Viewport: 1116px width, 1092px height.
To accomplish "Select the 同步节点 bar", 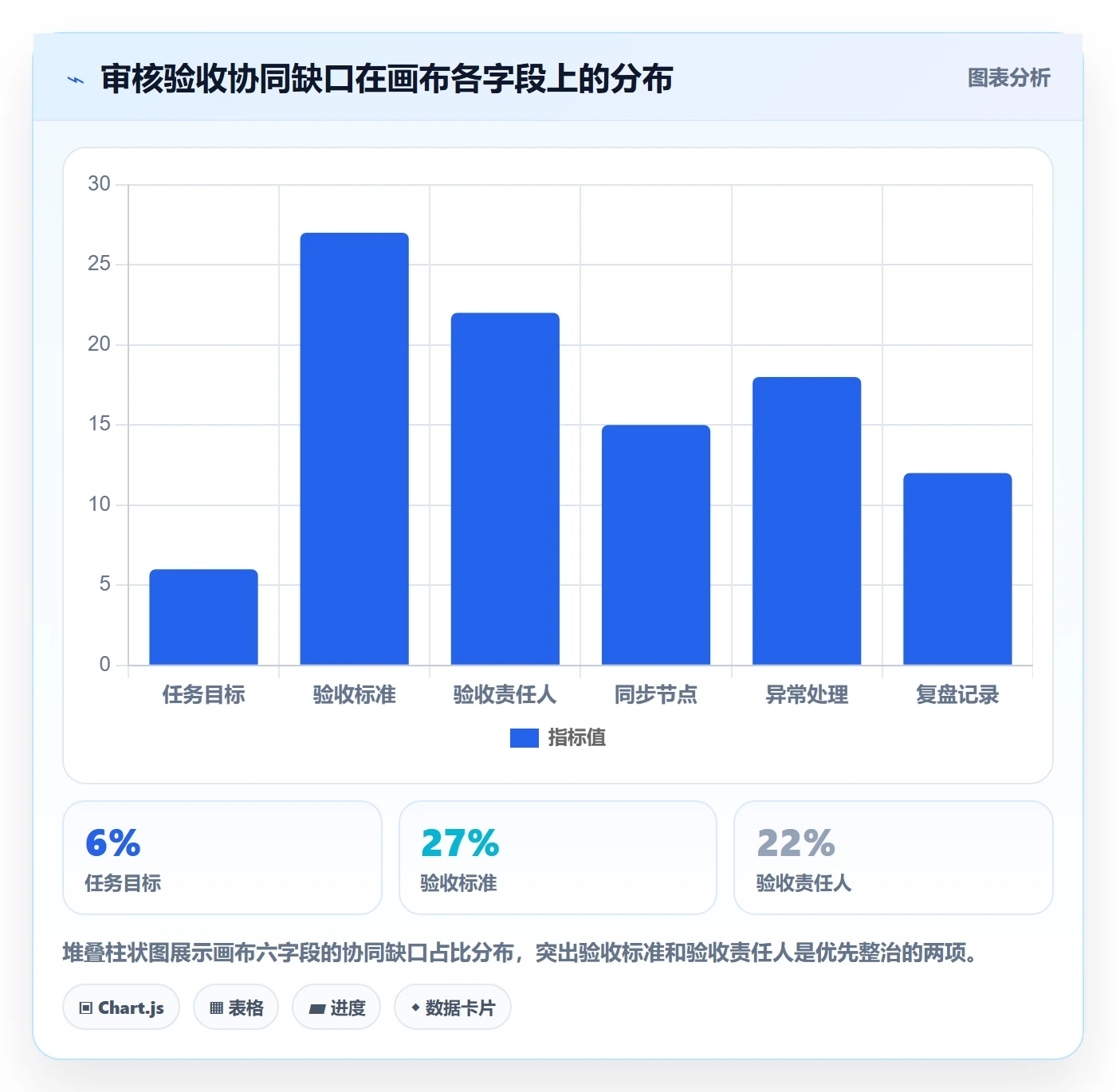I will pyautogui.click(x=656, y=544).
